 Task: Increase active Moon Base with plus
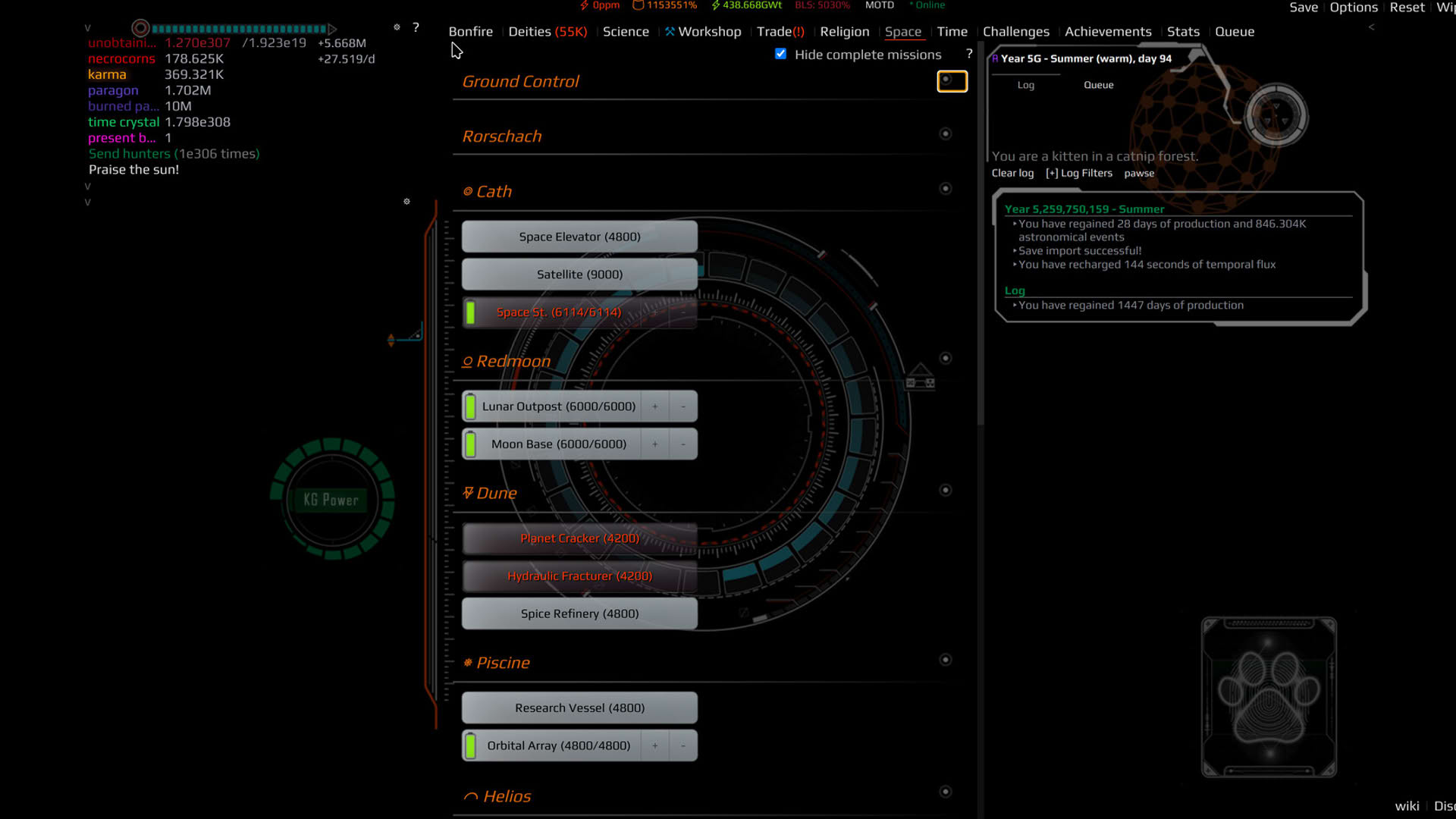click(655, 444)
